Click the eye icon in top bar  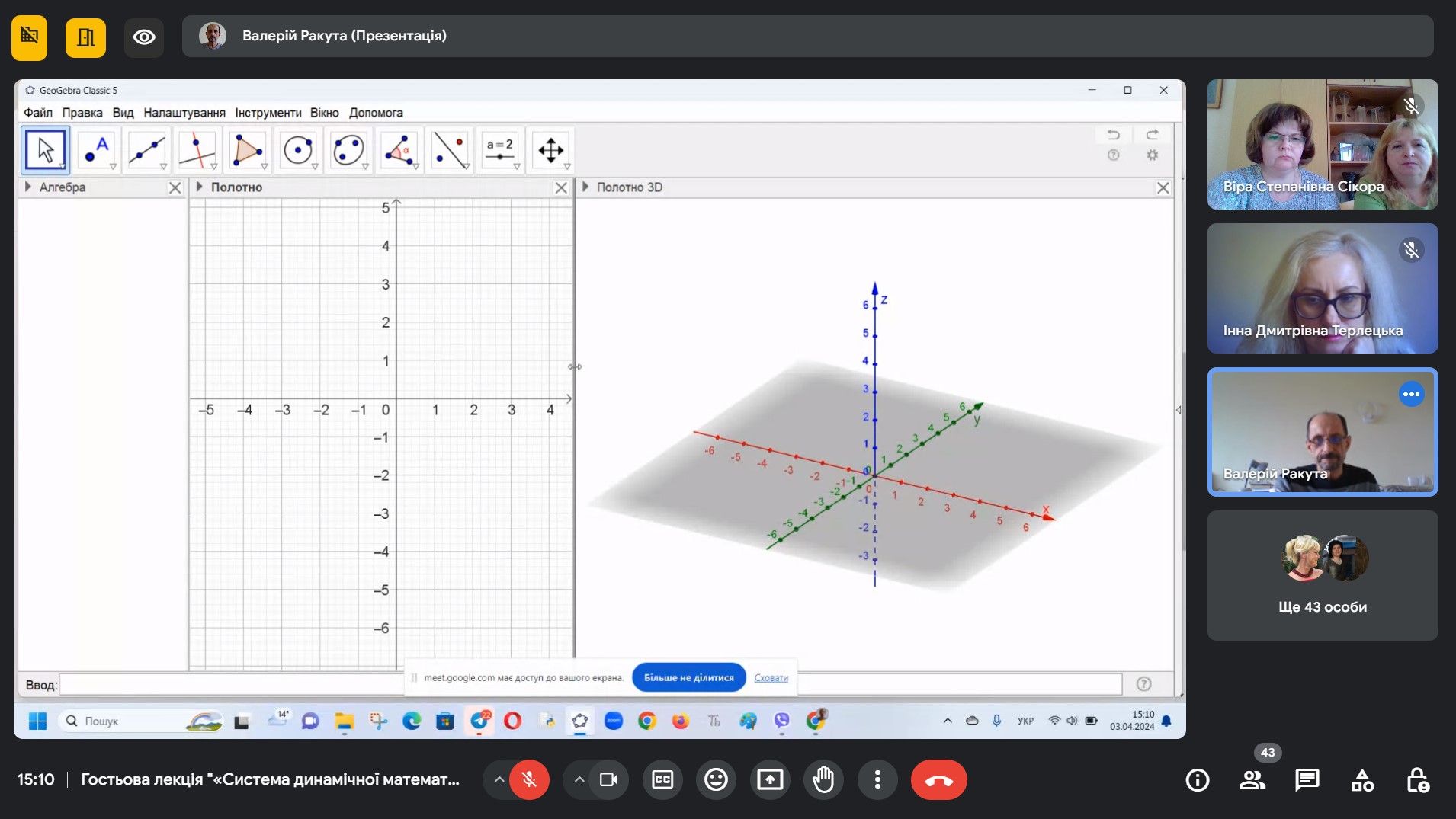click(x=144, y=37)
